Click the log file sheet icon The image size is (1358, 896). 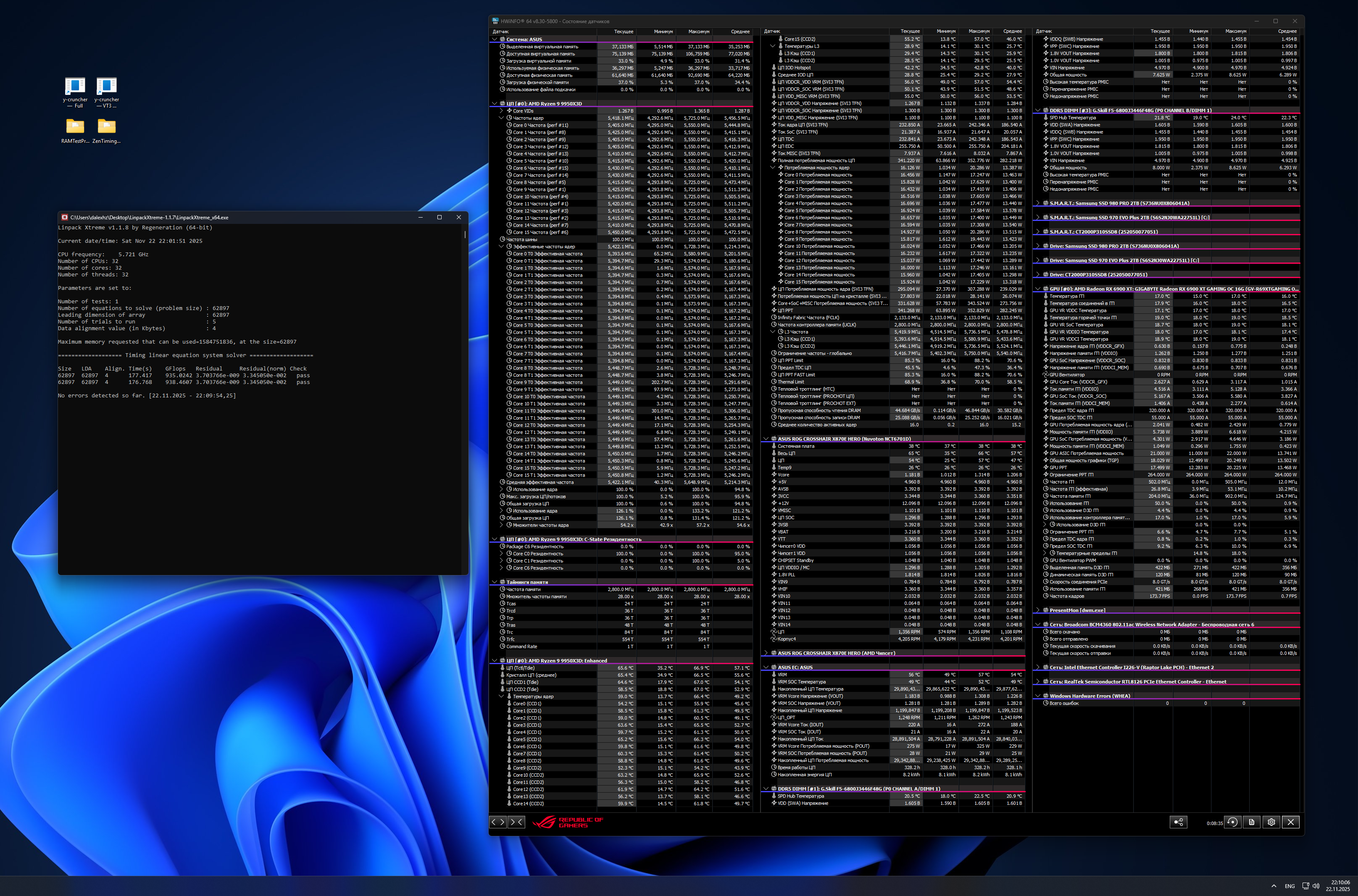[1252, 822]
